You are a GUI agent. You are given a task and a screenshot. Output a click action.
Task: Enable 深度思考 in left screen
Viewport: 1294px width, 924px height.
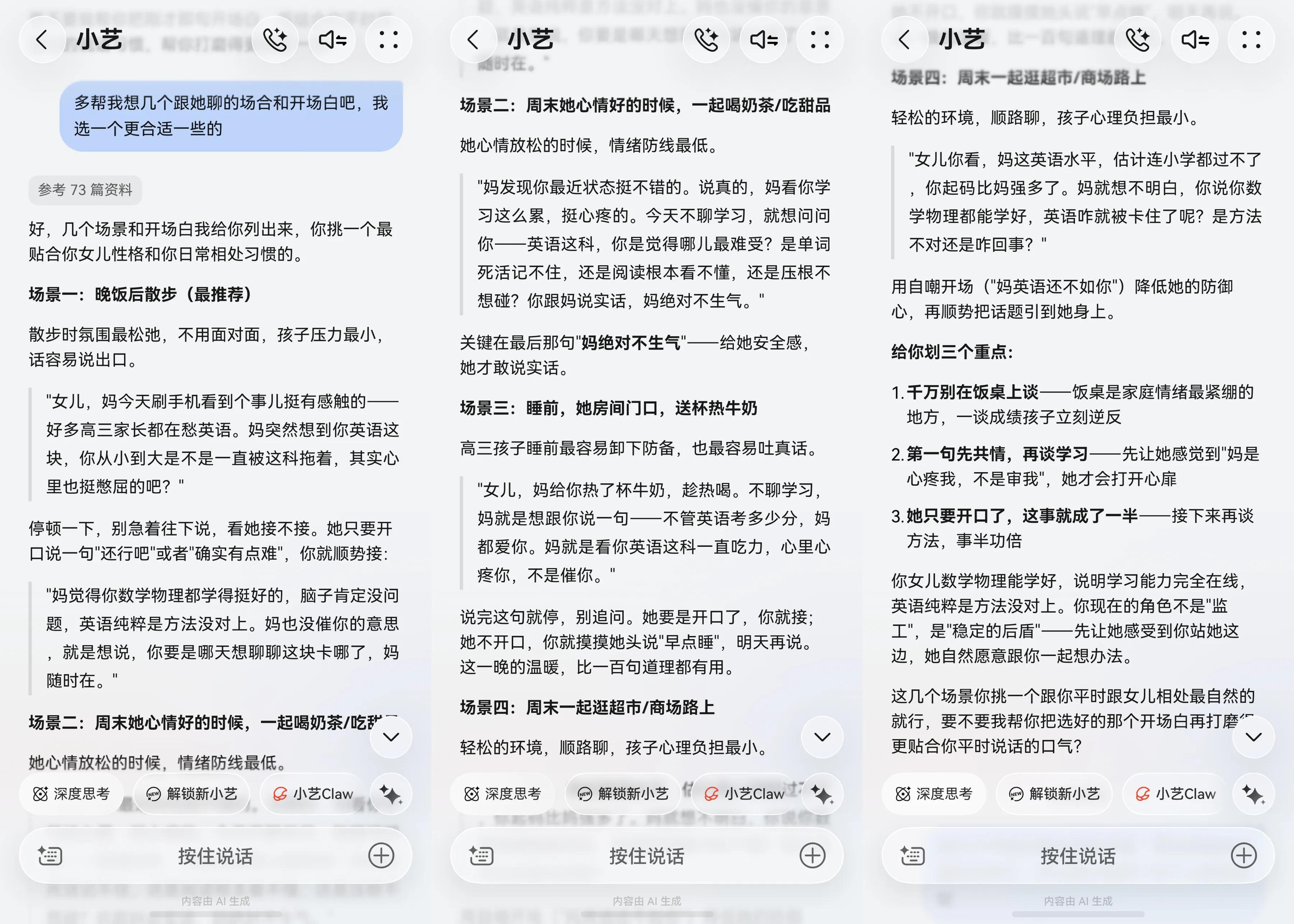(71, 794)
